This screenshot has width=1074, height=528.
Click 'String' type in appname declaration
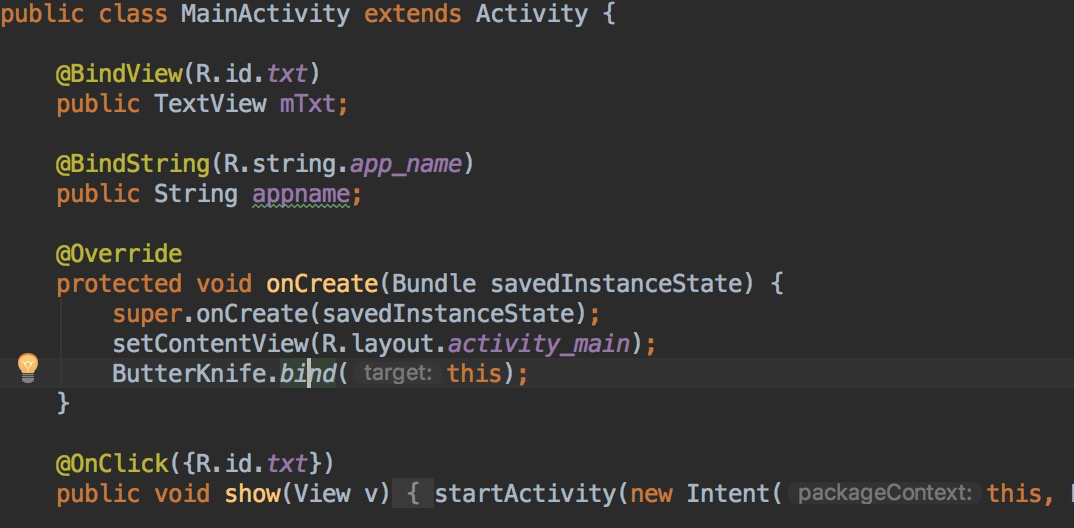tap(195, 194)
